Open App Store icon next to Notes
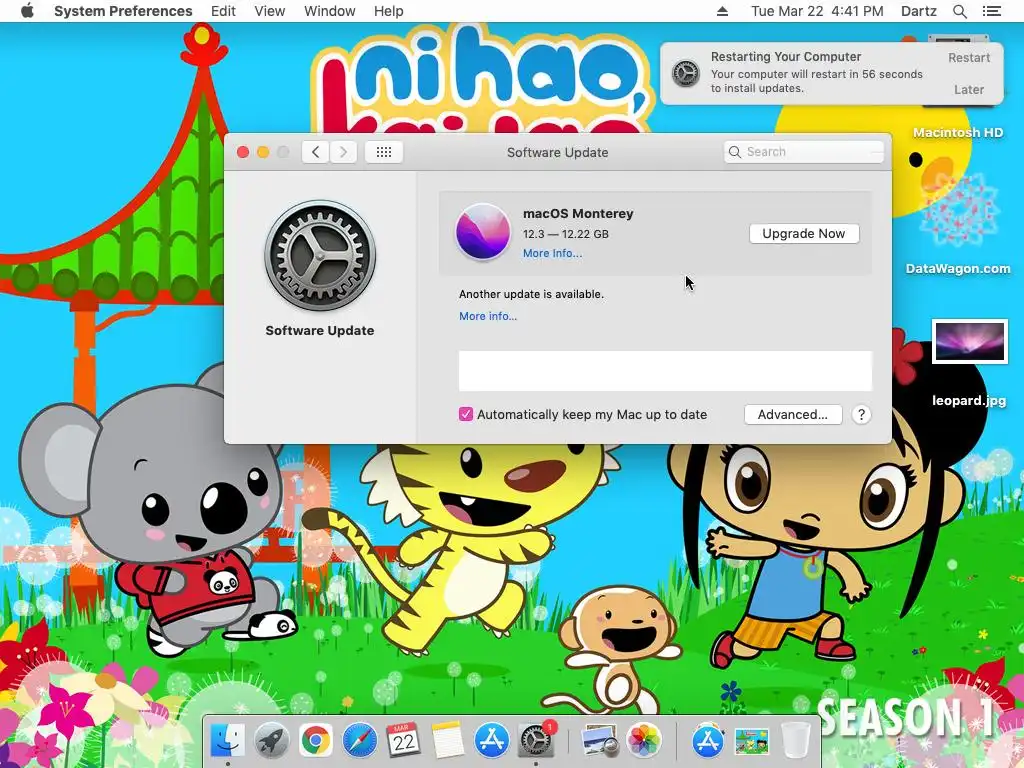The image size is (1024, 768). pos(491,741)
